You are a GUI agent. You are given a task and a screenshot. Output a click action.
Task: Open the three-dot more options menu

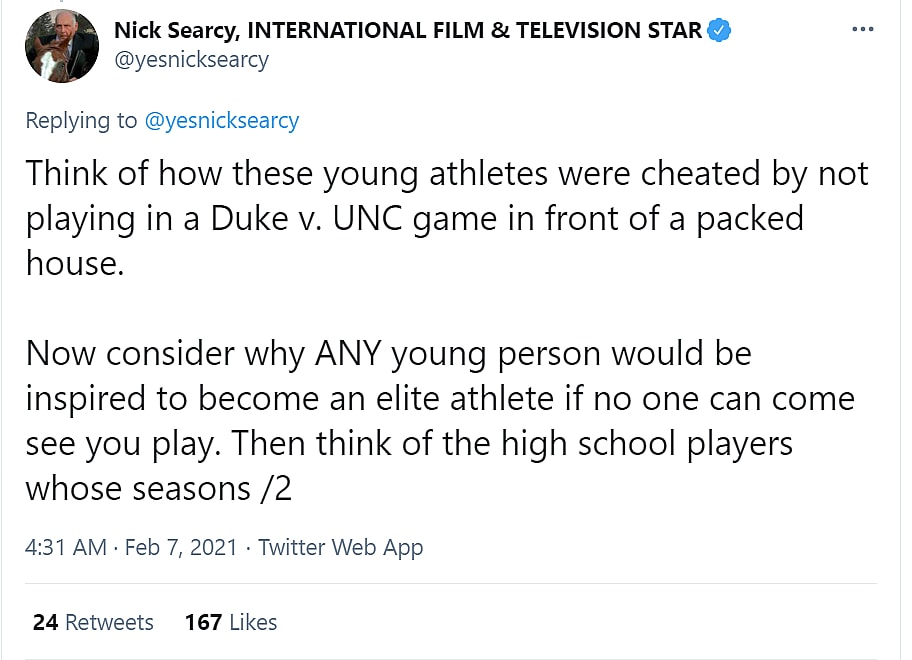[x=862, y=30]
